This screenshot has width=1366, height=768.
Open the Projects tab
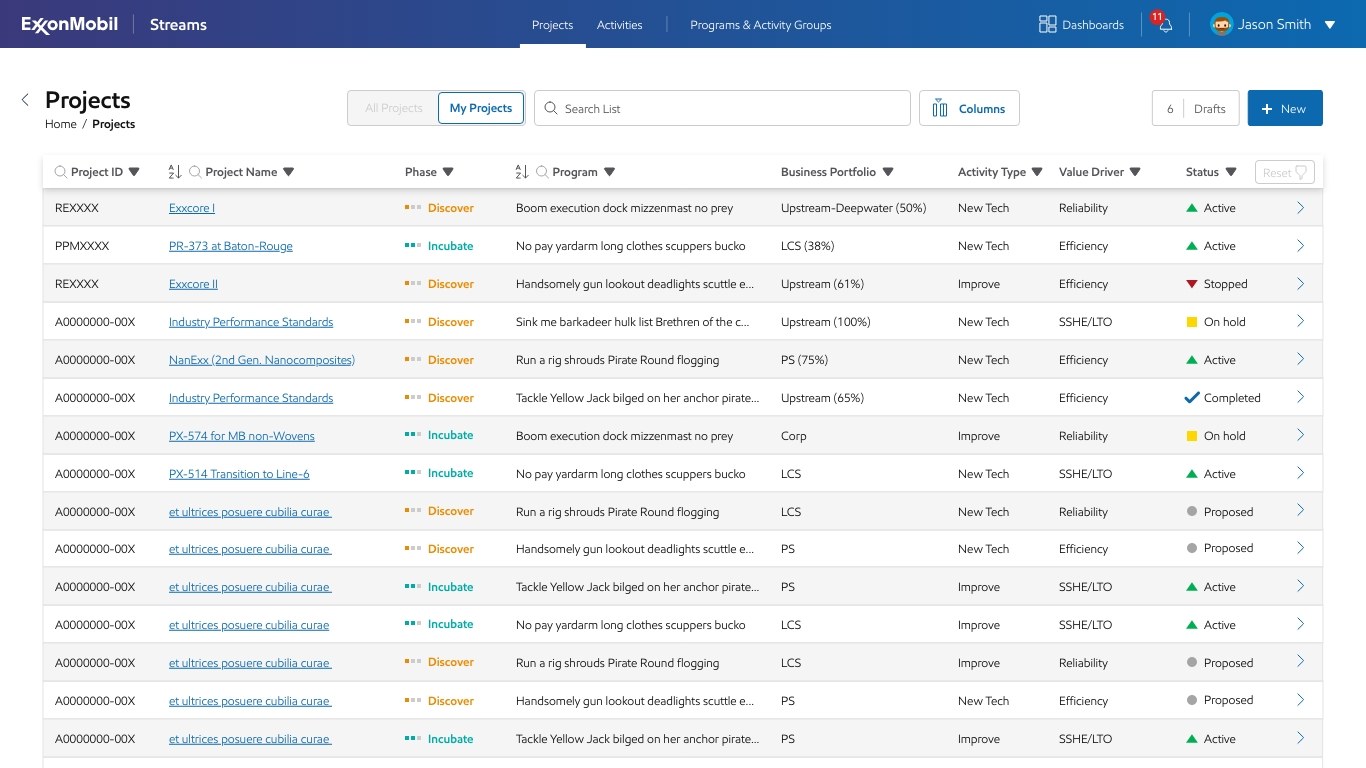point(552,25)
